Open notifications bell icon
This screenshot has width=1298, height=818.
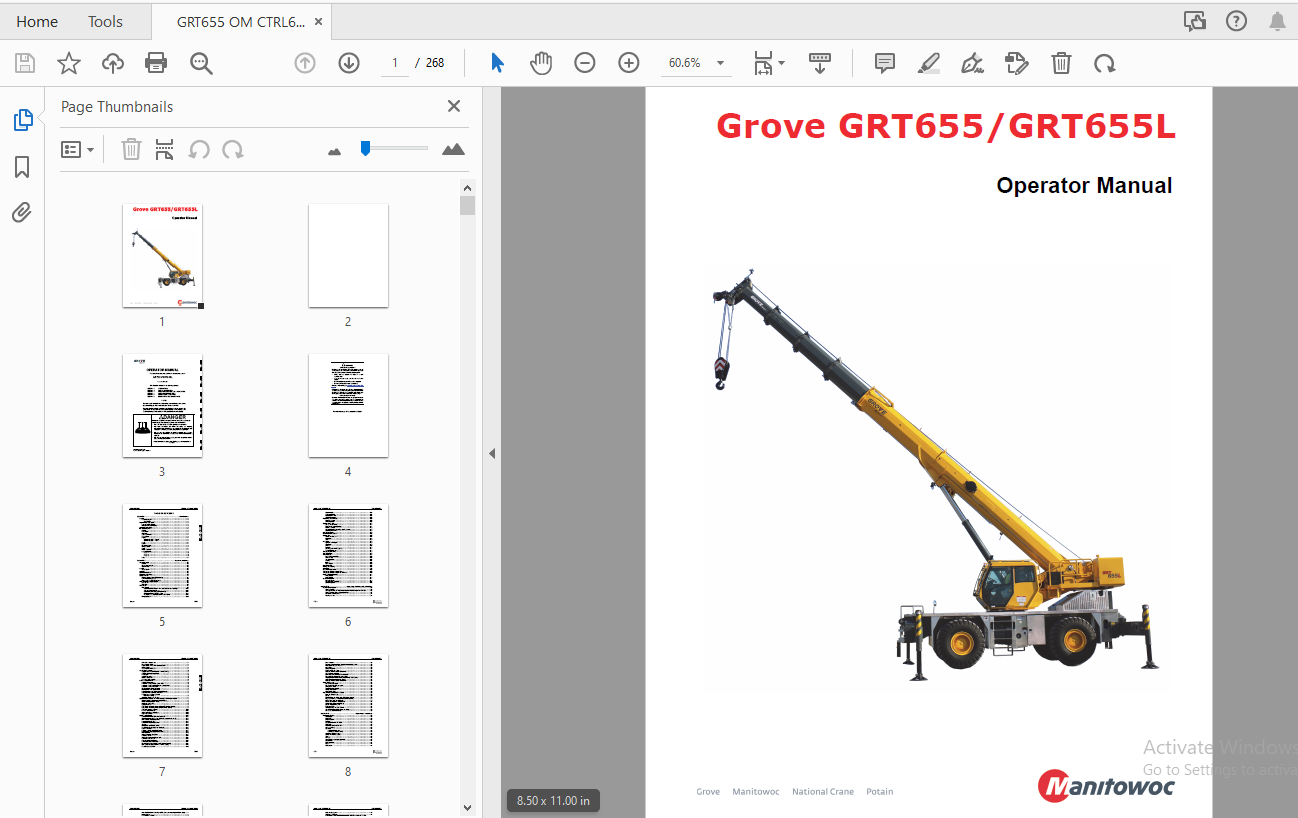pos(1277,21)
